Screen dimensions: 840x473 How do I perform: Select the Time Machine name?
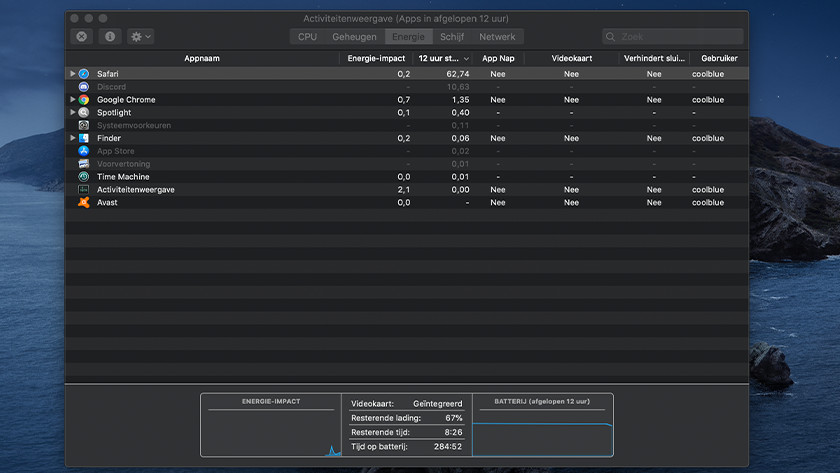[123, 177]
